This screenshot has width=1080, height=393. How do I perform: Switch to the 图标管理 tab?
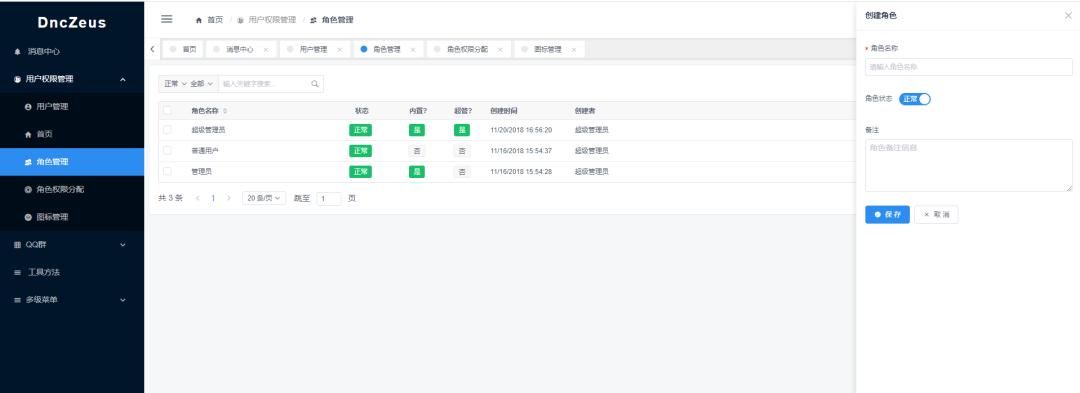(x=549, y=50)
